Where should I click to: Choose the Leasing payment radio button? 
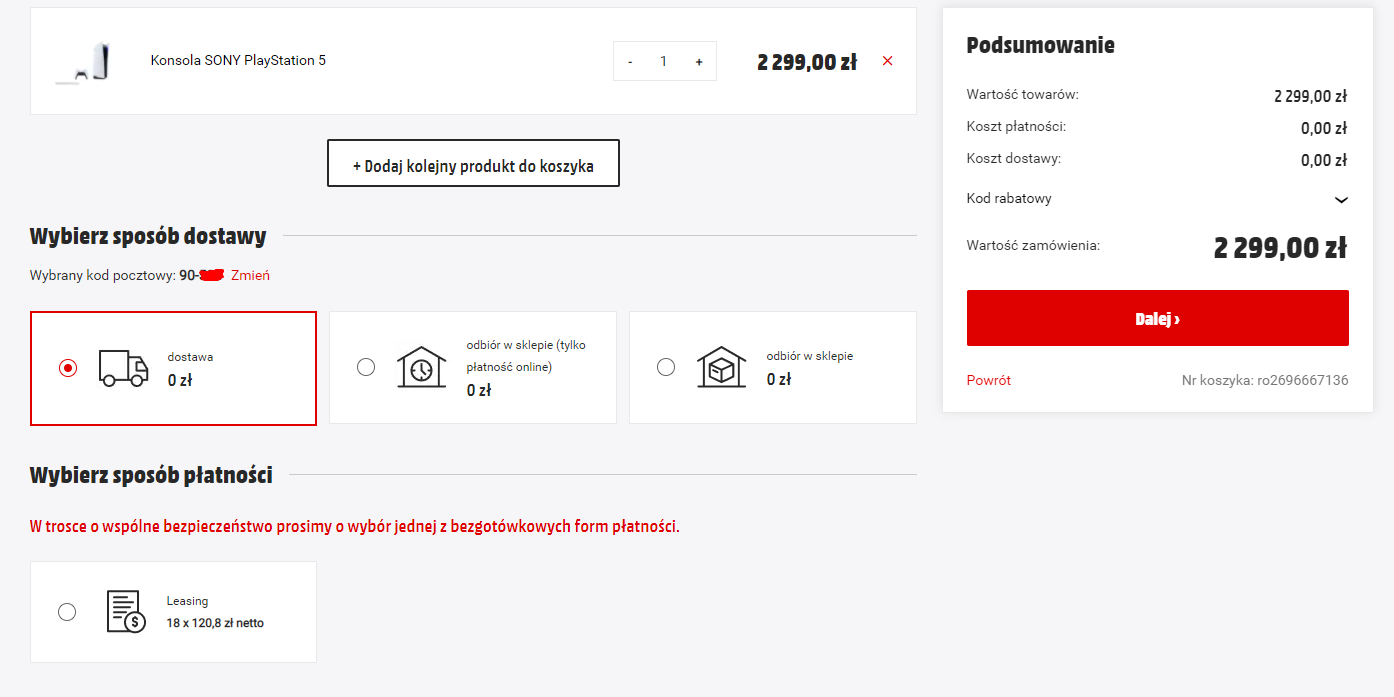pyautogui.click(x=67, y=611)
